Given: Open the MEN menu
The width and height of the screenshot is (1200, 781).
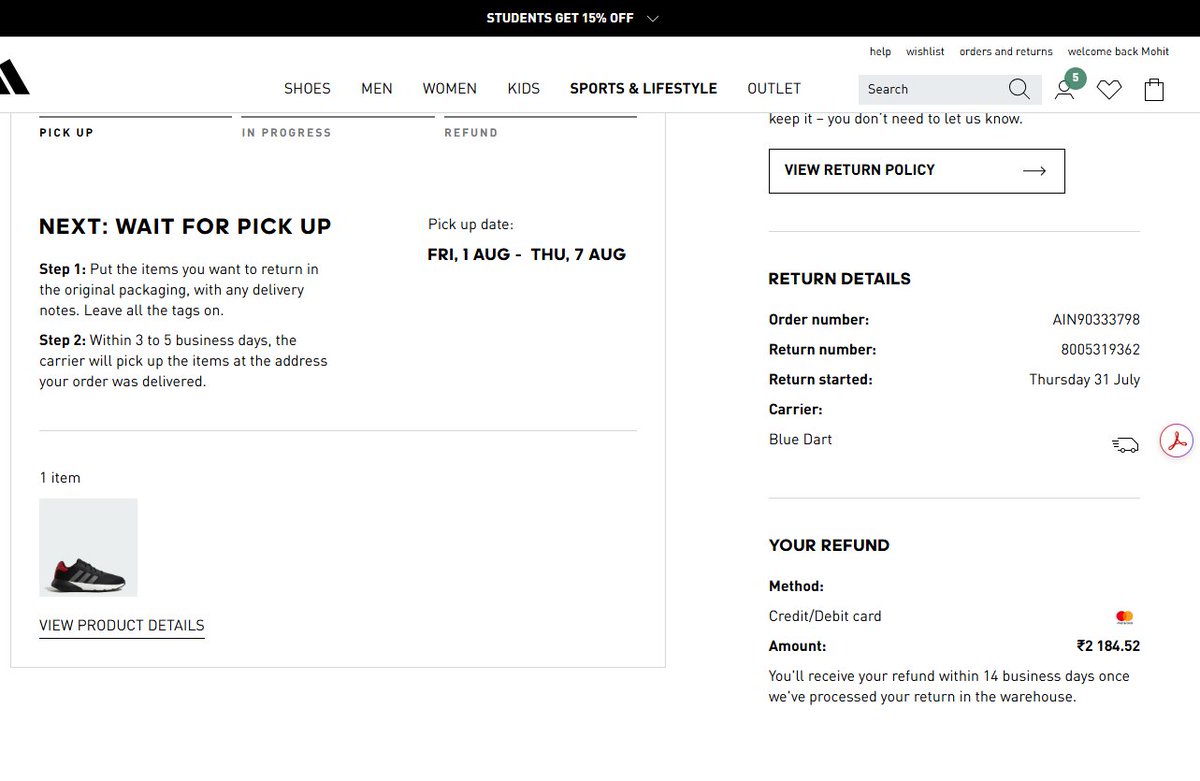Looking at the screenshot, I should (377, 88).
